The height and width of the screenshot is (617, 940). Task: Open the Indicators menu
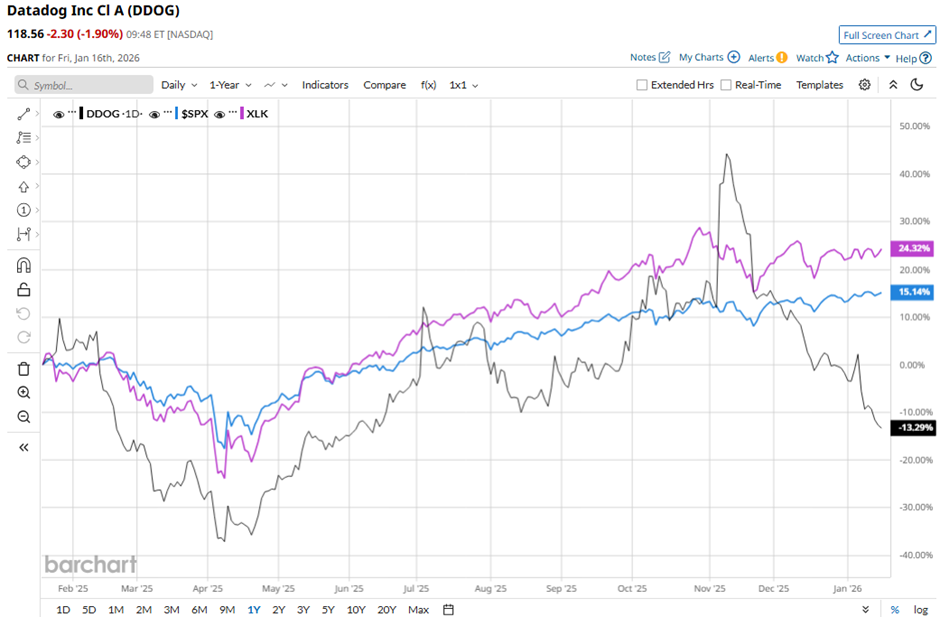coord(325,85)
